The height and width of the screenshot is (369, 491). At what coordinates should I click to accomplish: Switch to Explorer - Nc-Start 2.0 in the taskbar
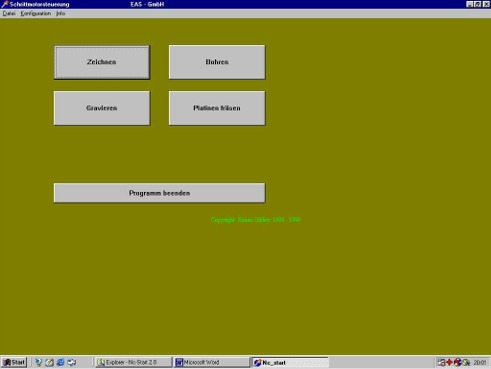pos(133,362)
